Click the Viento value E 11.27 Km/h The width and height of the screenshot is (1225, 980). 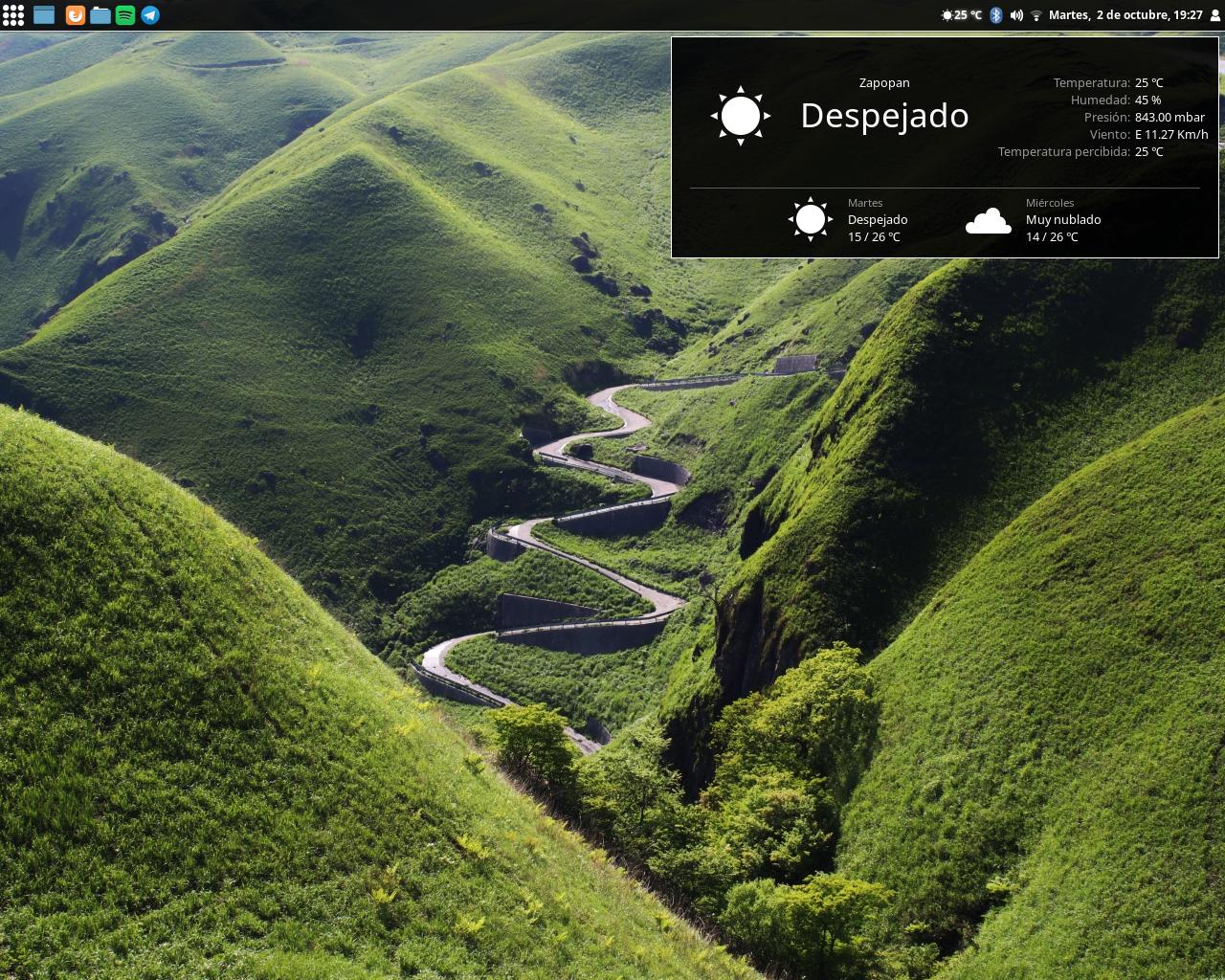coord(1171,134)
